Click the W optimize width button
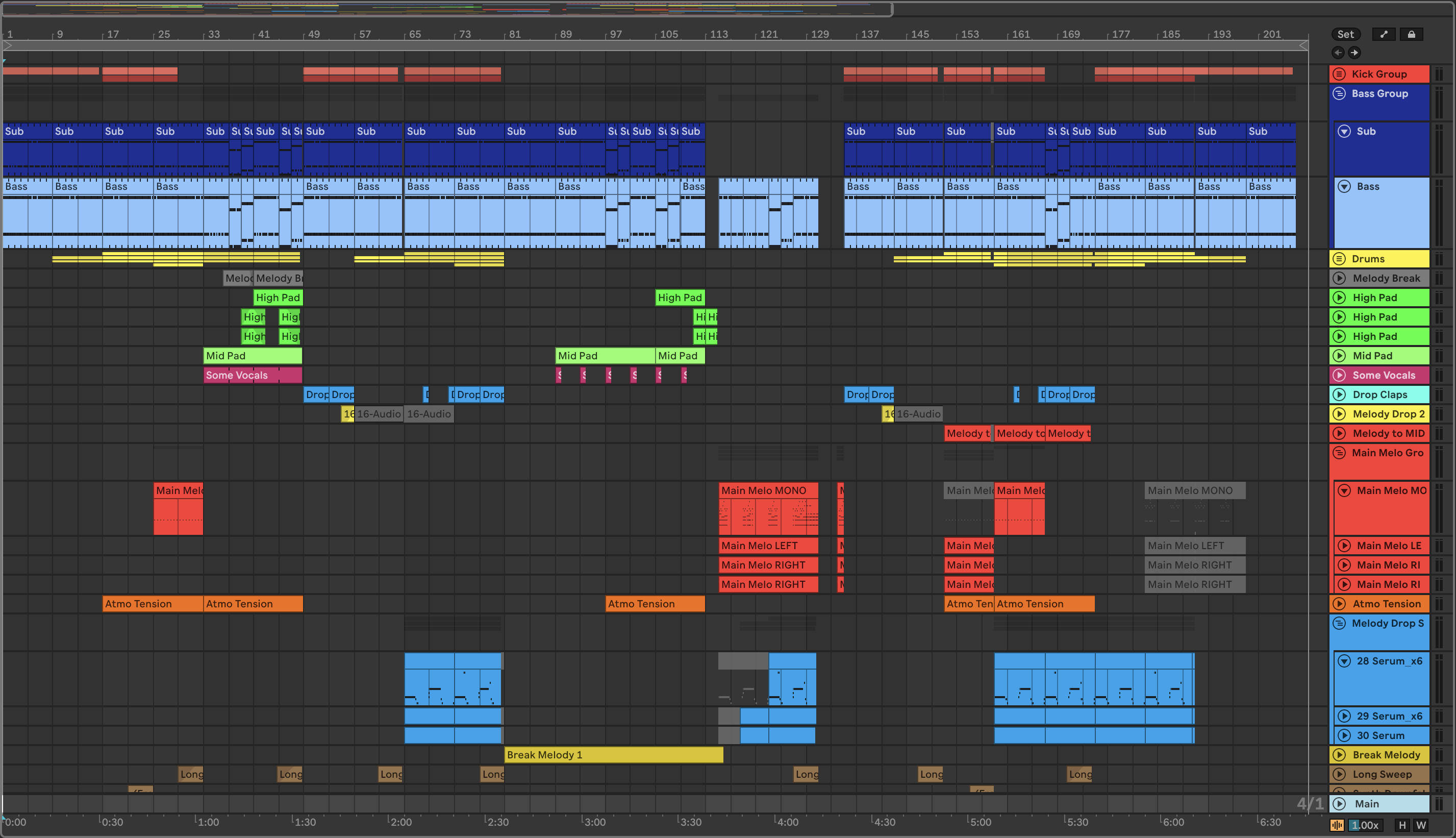This screenshot has width=1456, height=838. click(1421, 825)
